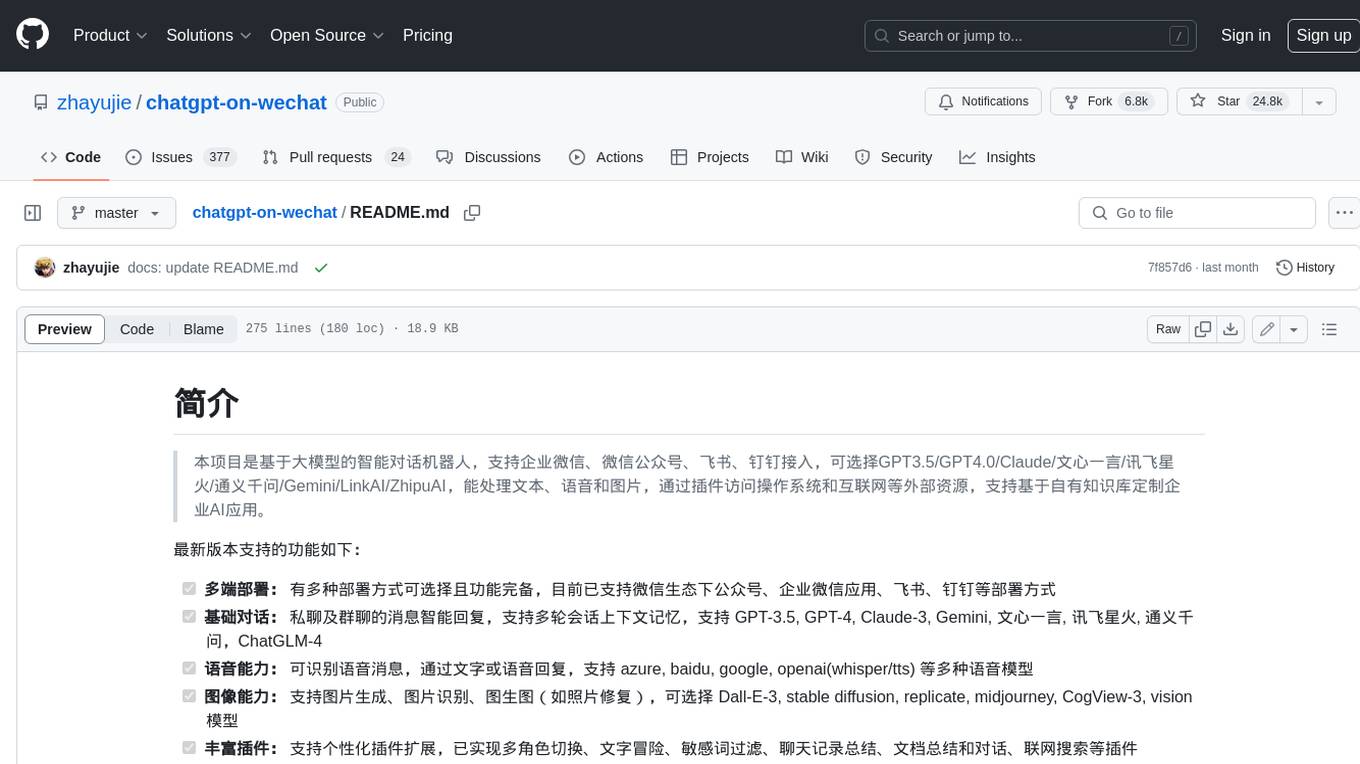Open the Projects tab
Viewport: 1360px width, 764px height.
pos(710,157)
